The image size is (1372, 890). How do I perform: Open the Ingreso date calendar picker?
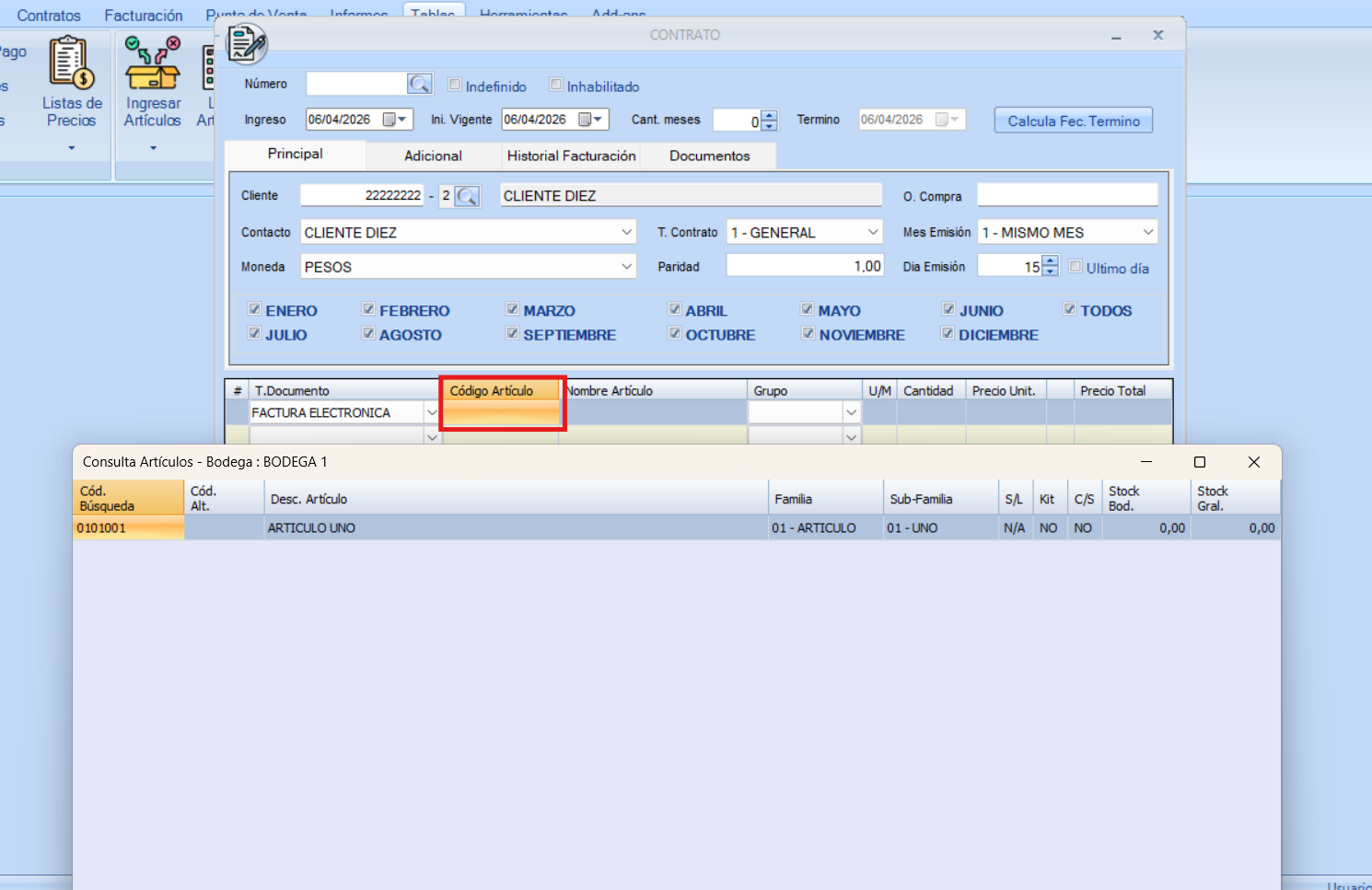(395, 120)
